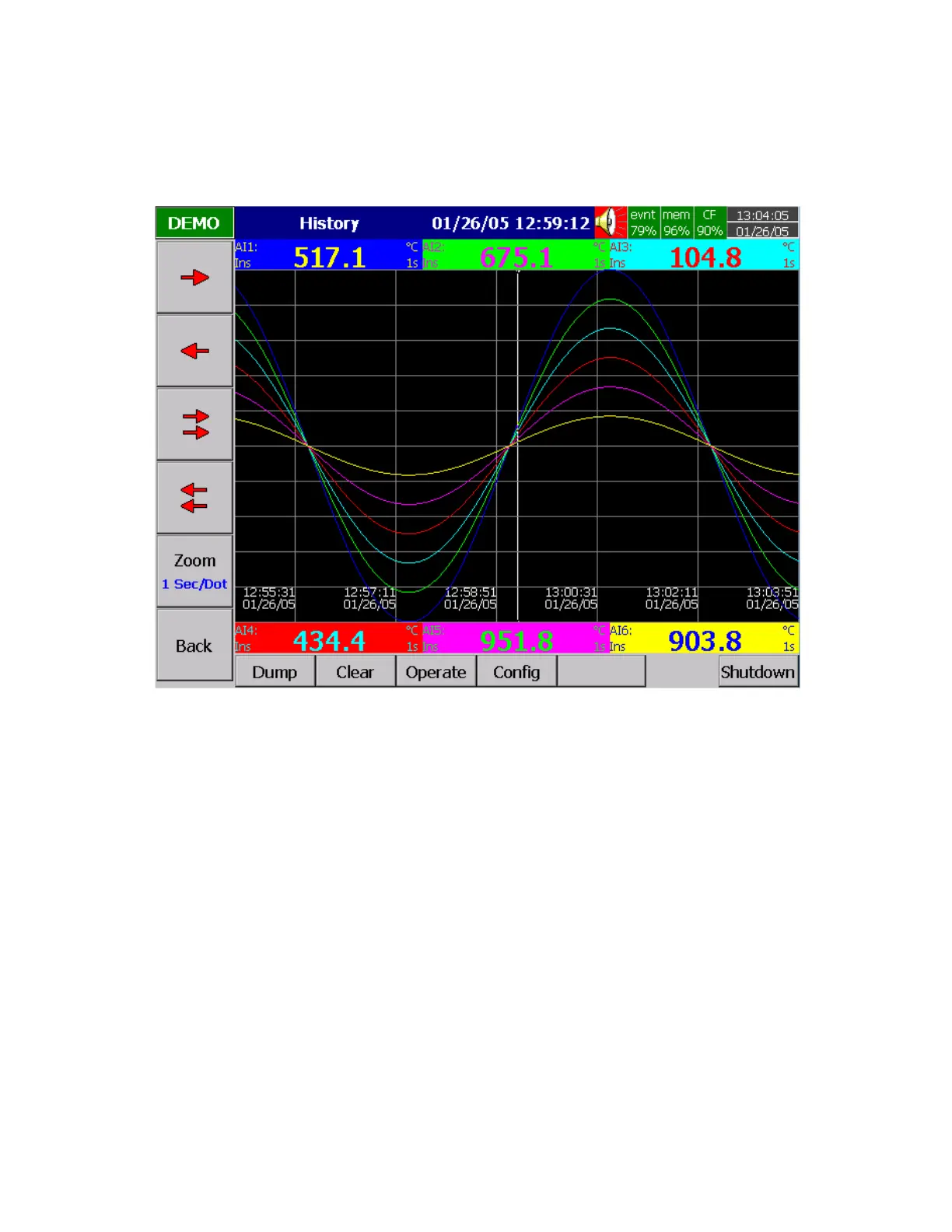952x1232 pixels.
Task: Click the green DEMO label
Action: point(194,223)
